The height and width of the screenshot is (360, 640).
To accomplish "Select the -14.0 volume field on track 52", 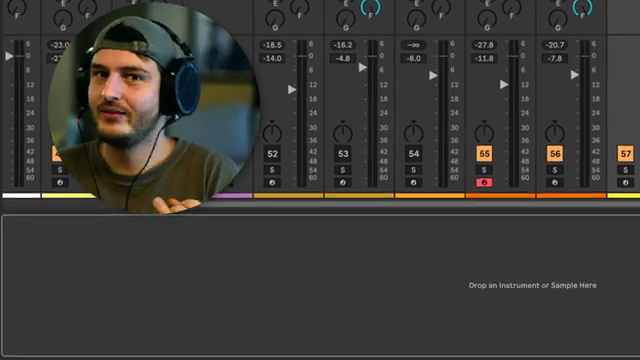I will (x=272, y=58).
